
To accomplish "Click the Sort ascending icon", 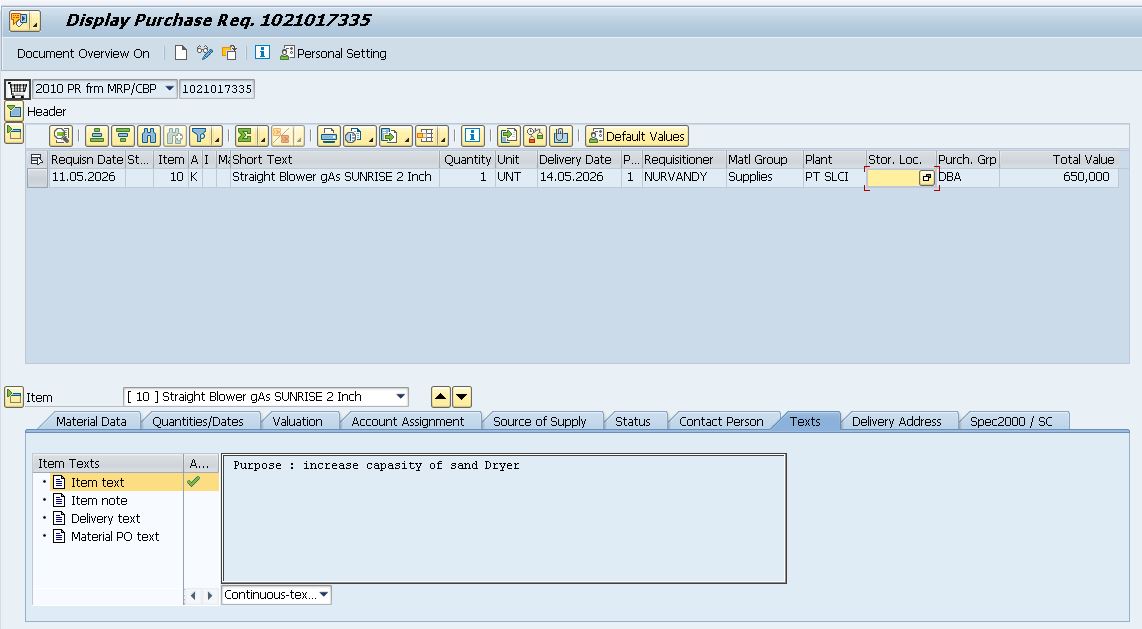I will (97, 136).
